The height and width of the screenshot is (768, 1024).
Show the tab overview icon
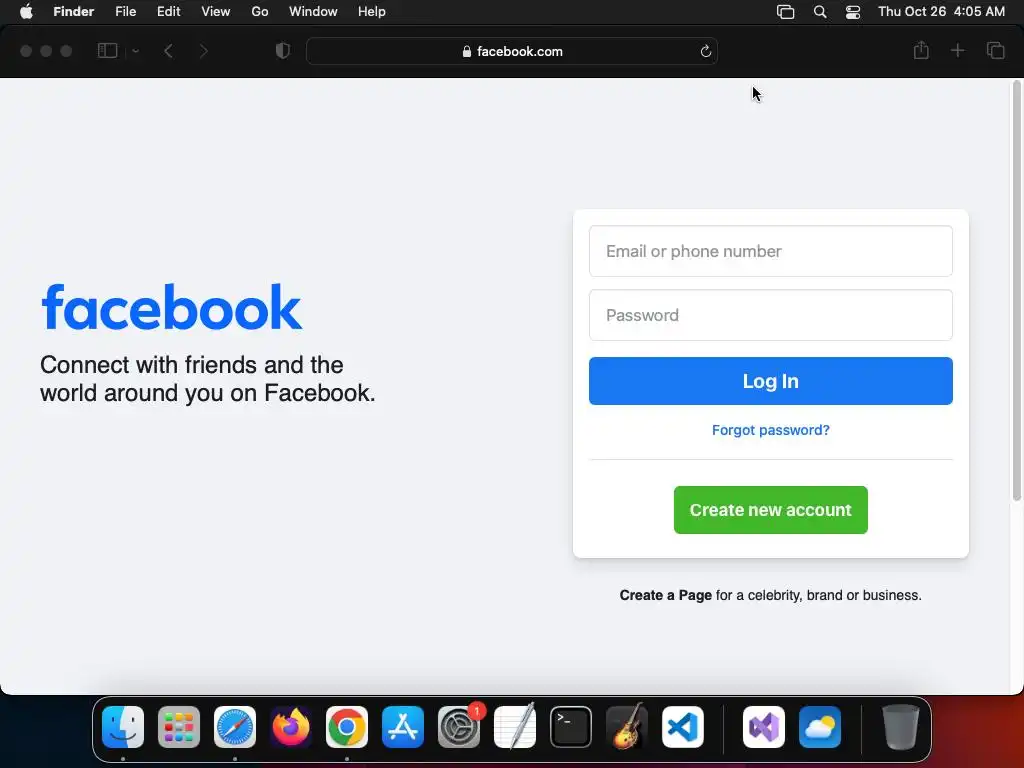pyautogui.click(x=995, y=50)
